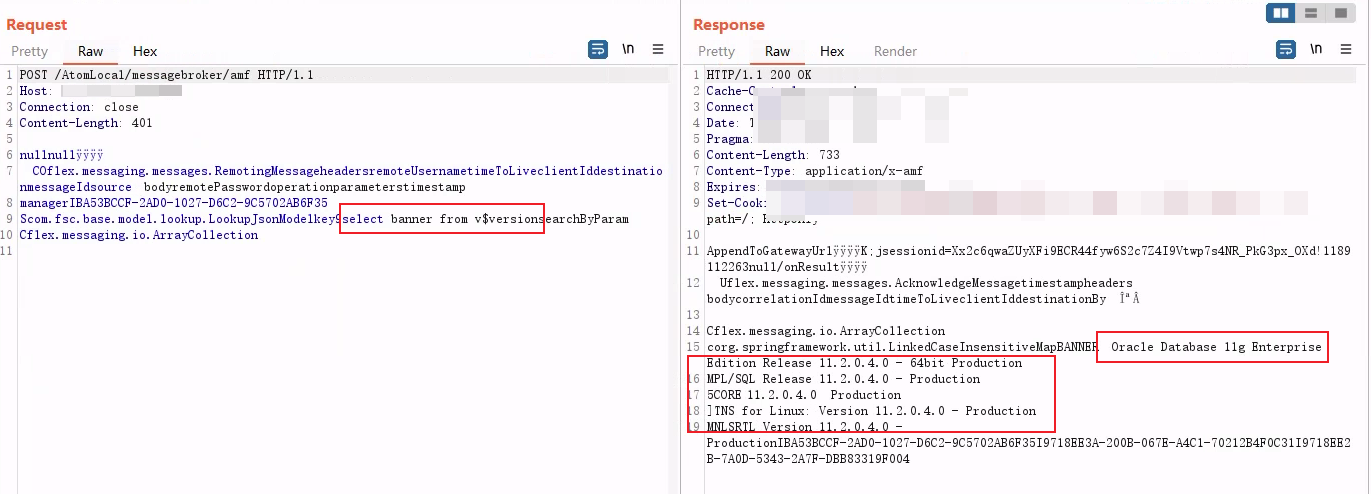Switch Response view to Hex tab

coord(832,51)
